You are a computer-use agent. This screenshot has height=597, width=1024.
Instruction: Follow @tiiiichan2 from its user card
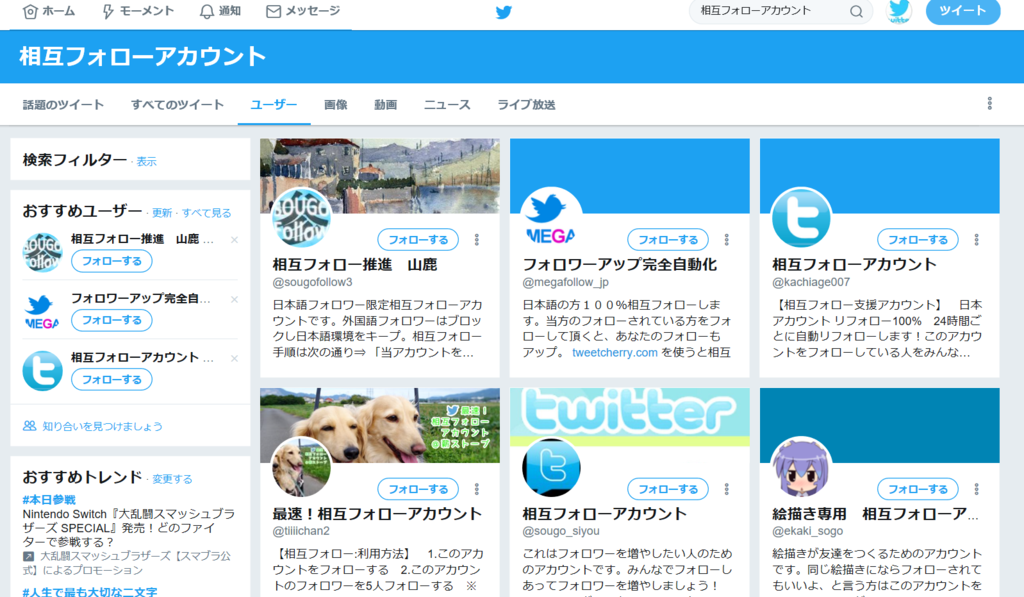pos(418,489)
